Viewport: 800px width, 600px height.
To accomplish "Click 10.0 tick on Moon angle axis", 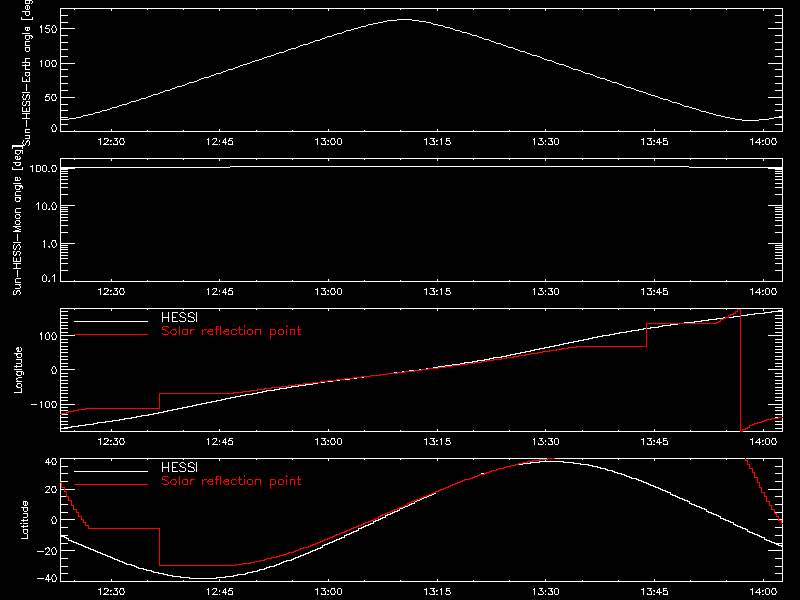I will [x=46, y=206].
